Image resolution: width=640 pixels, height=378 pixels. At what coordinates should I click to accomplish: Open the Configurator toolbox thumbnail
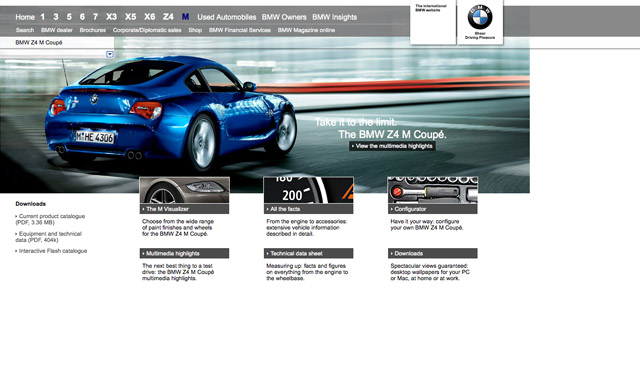tap(433, 190)
